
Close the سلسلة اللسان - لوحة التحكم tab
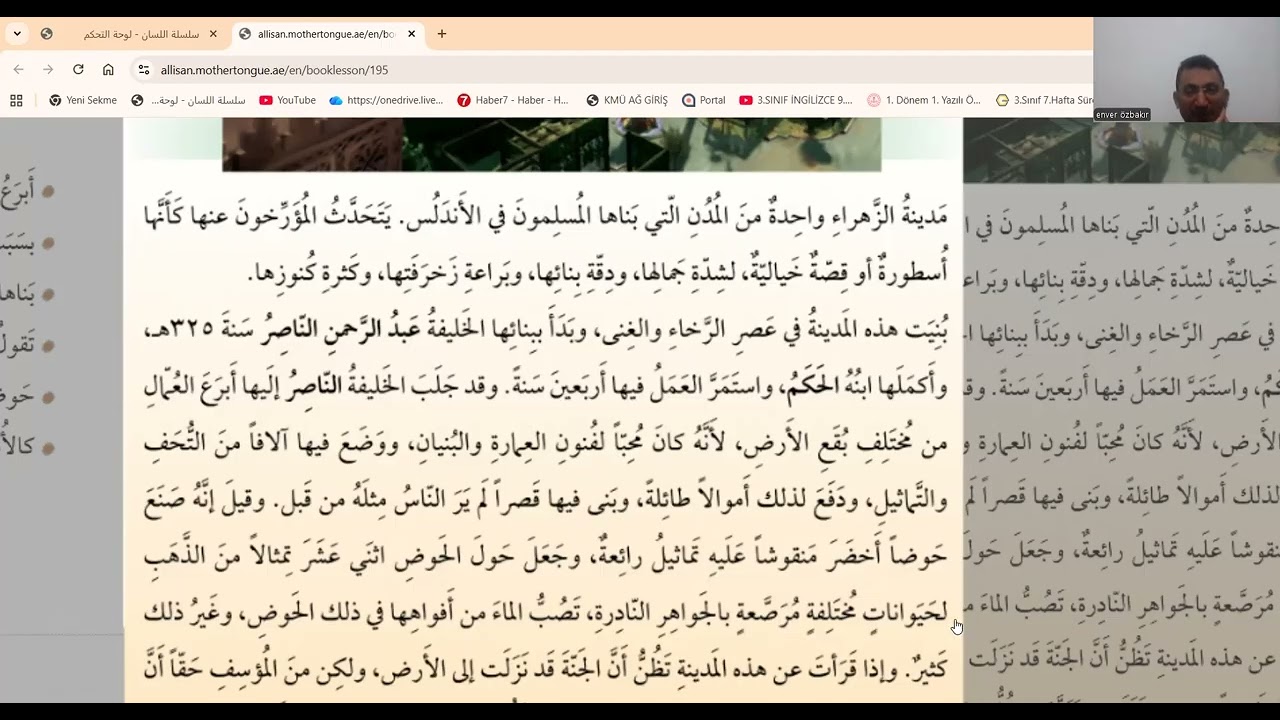tap(213, 34)
